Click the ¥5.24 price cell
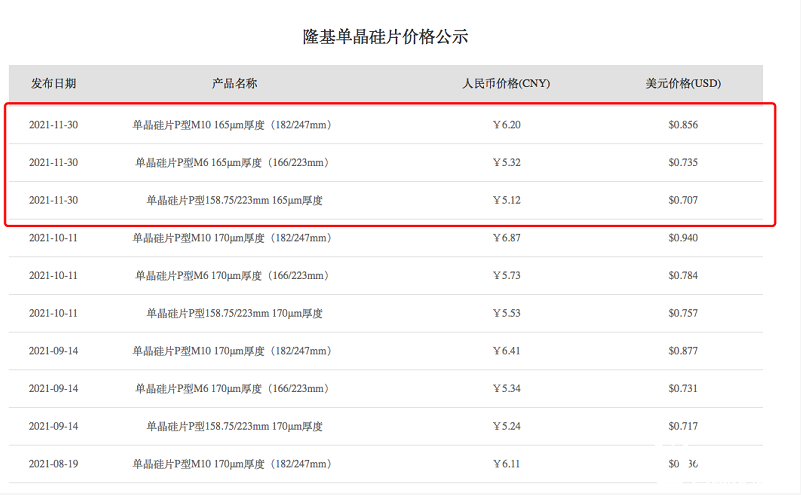The height and width of the screenshot is (495, 801). pos(507,427)
